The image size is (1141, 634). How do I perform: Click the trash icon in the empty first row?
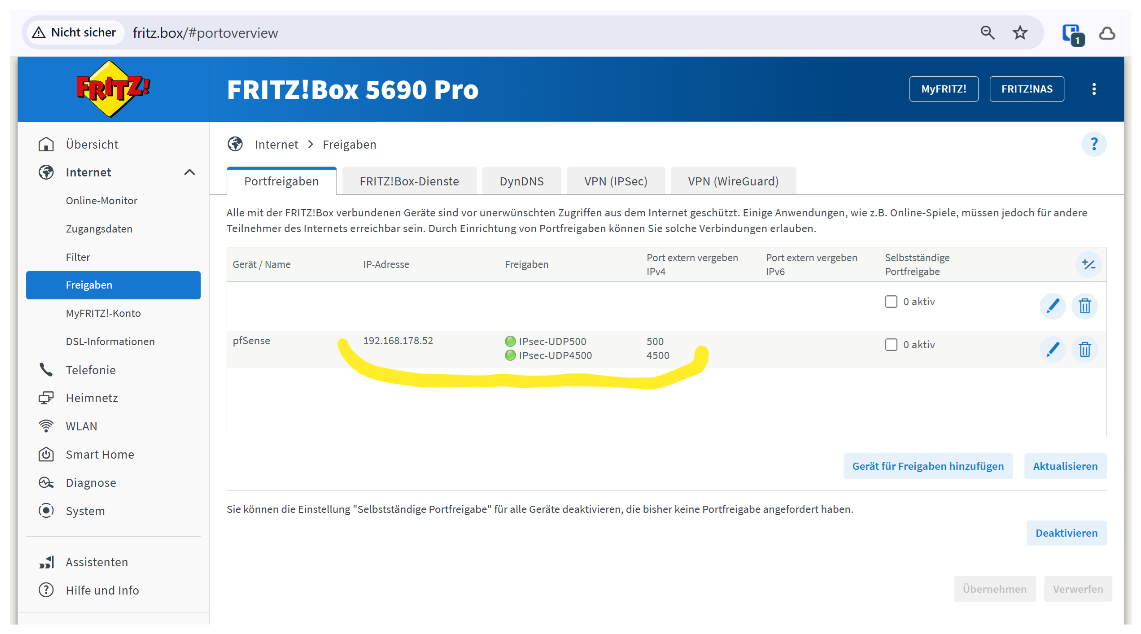[x=1084, y=306]
